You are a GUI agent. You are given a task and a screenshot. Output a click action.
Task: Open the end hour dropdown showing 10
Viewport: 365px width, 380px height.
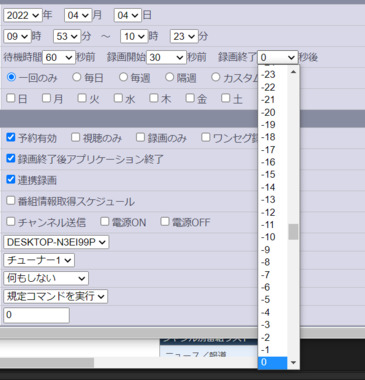point(134,36)
